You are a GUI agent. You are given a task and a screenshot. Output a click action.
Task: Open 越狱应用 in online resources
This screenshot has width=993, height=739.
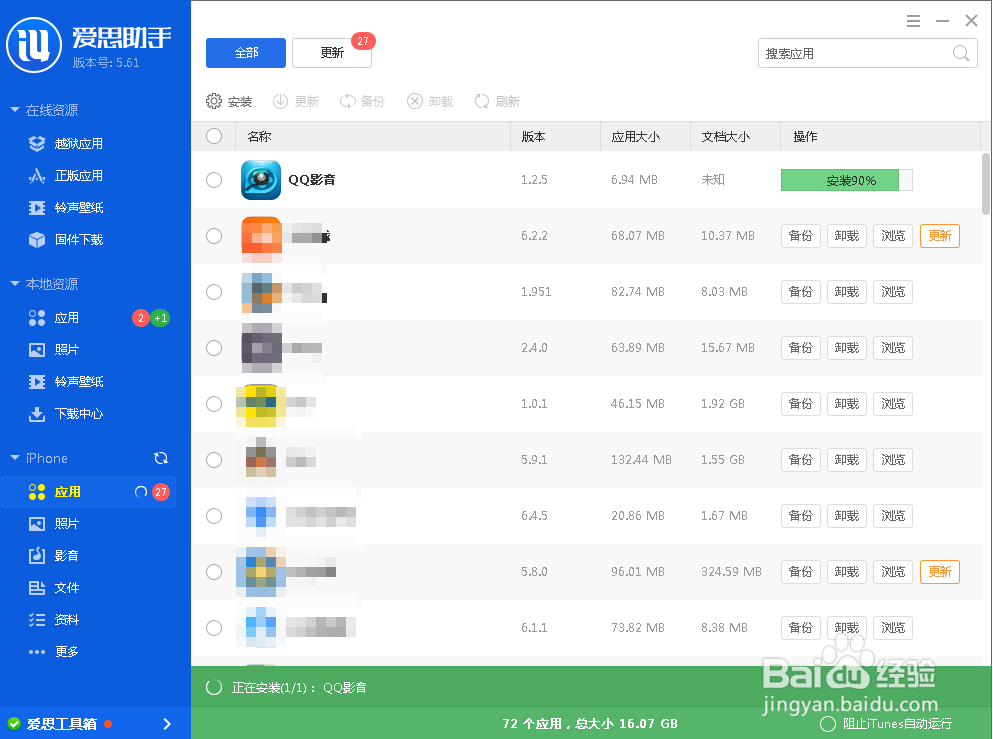click(x=66, y=144)
